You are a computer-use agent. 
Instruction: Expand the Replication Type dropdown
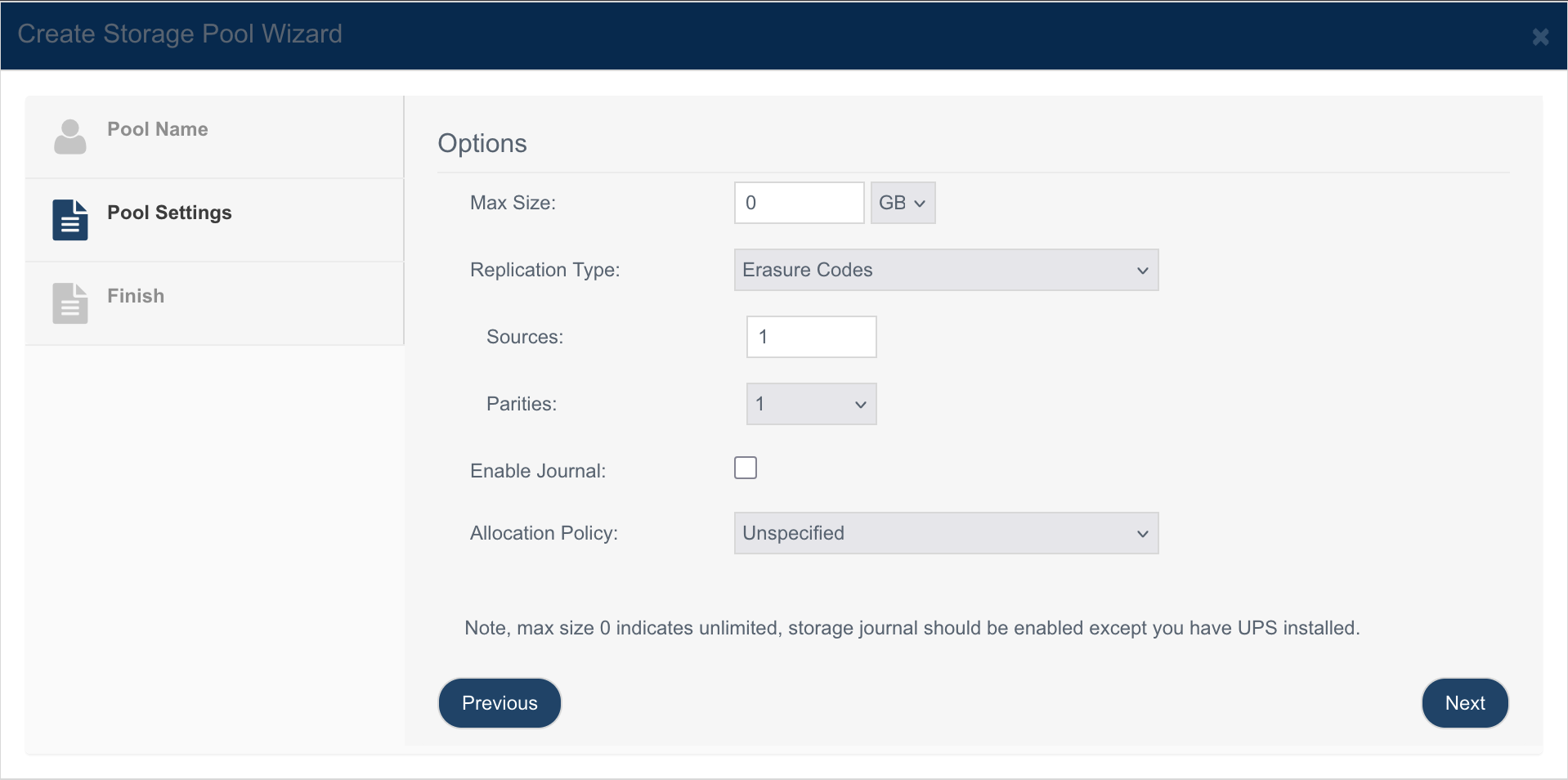pyautogui.click(x=946, y=270)
